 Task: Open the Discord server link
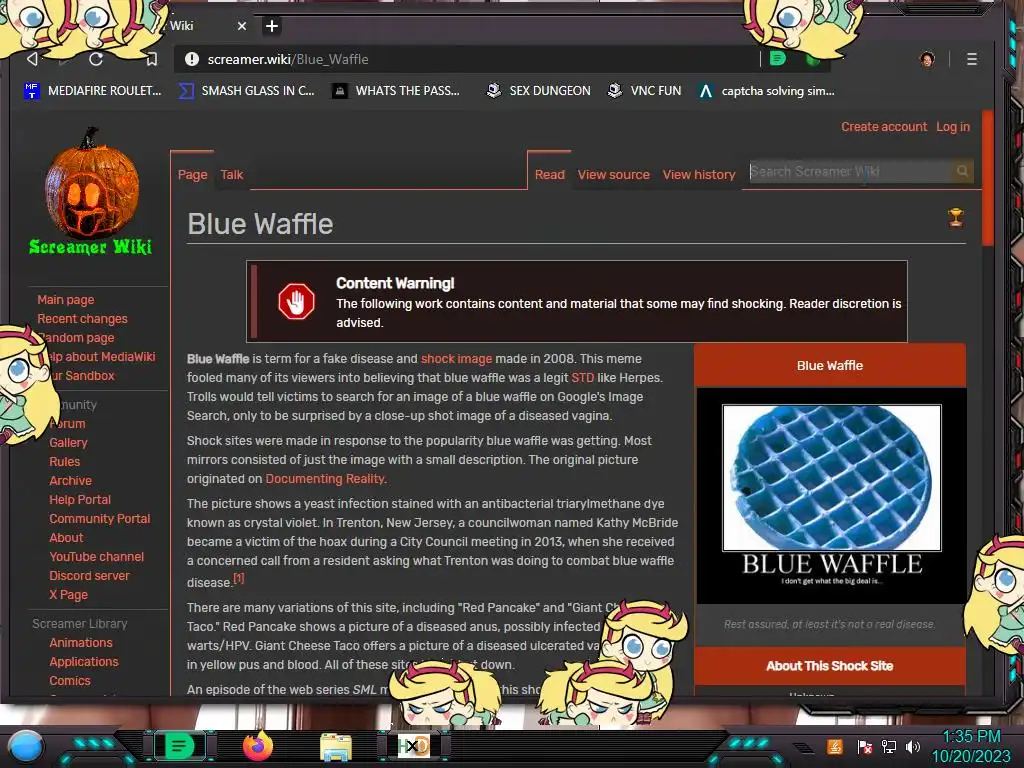point(89,575)
